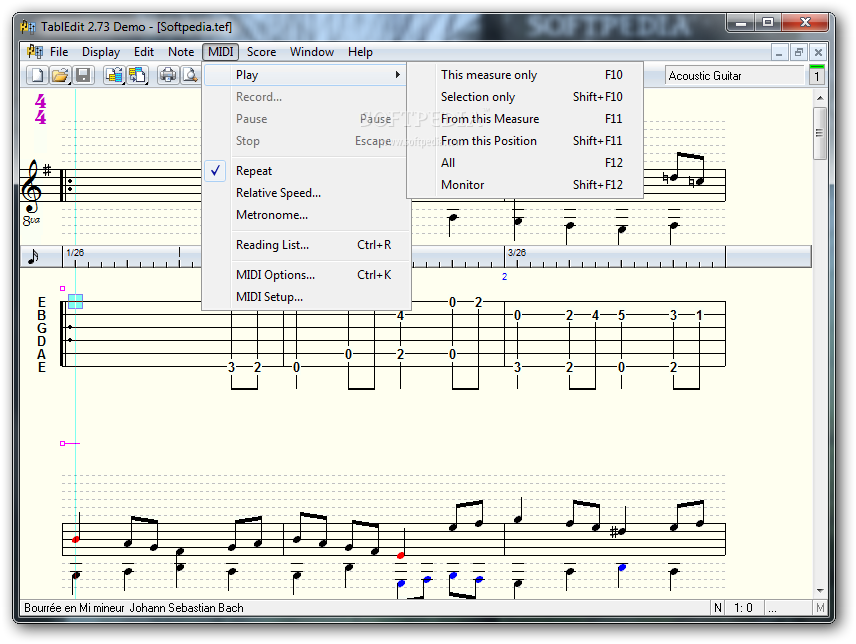Image resolution: width=856 pixels, height=644 pixels.
Task: Click the red note at lower staff start
Action: pos(76,539)
